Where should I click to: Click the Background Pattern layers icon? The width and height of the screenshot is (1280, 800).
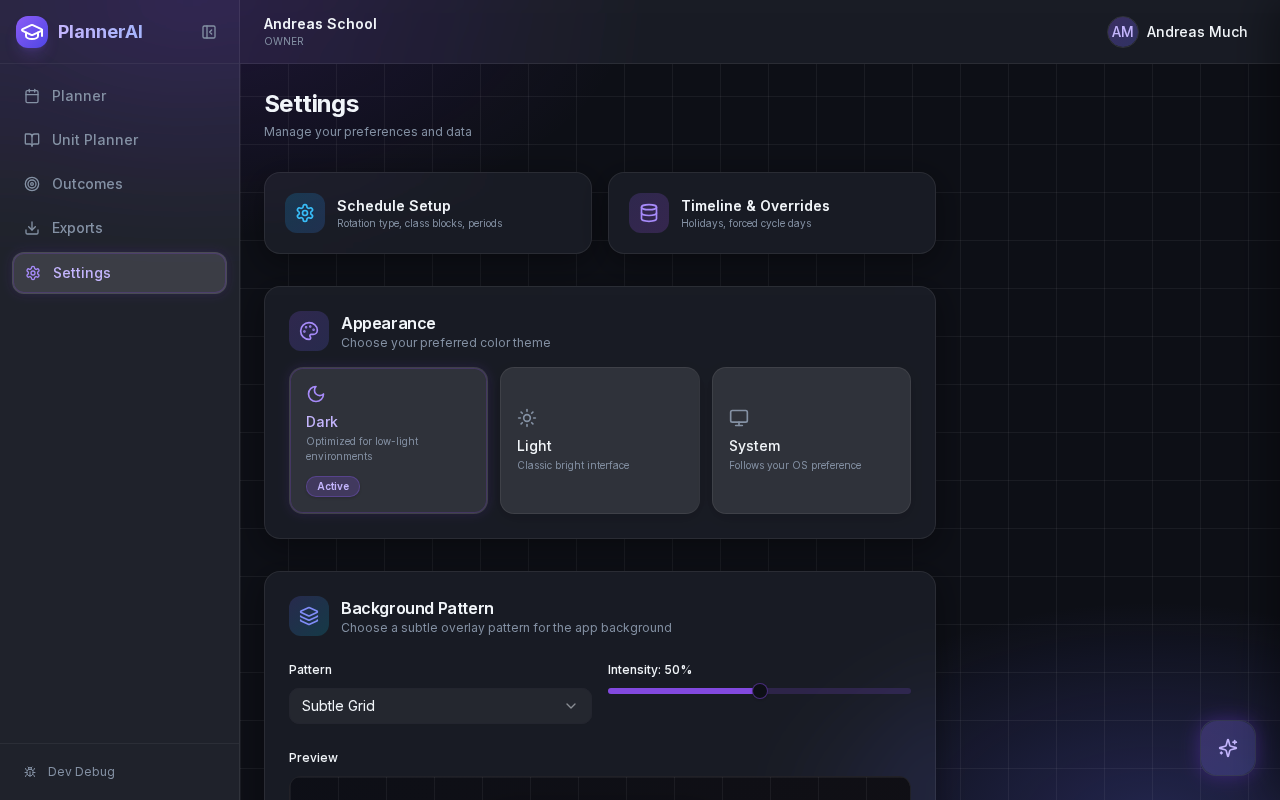point(309,616)
